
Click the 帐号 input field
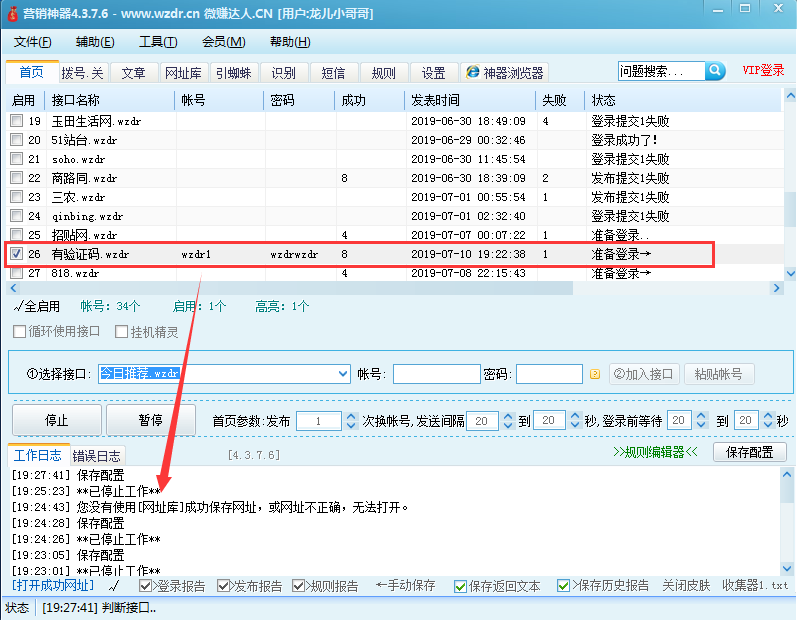click(x=437, y=374)
